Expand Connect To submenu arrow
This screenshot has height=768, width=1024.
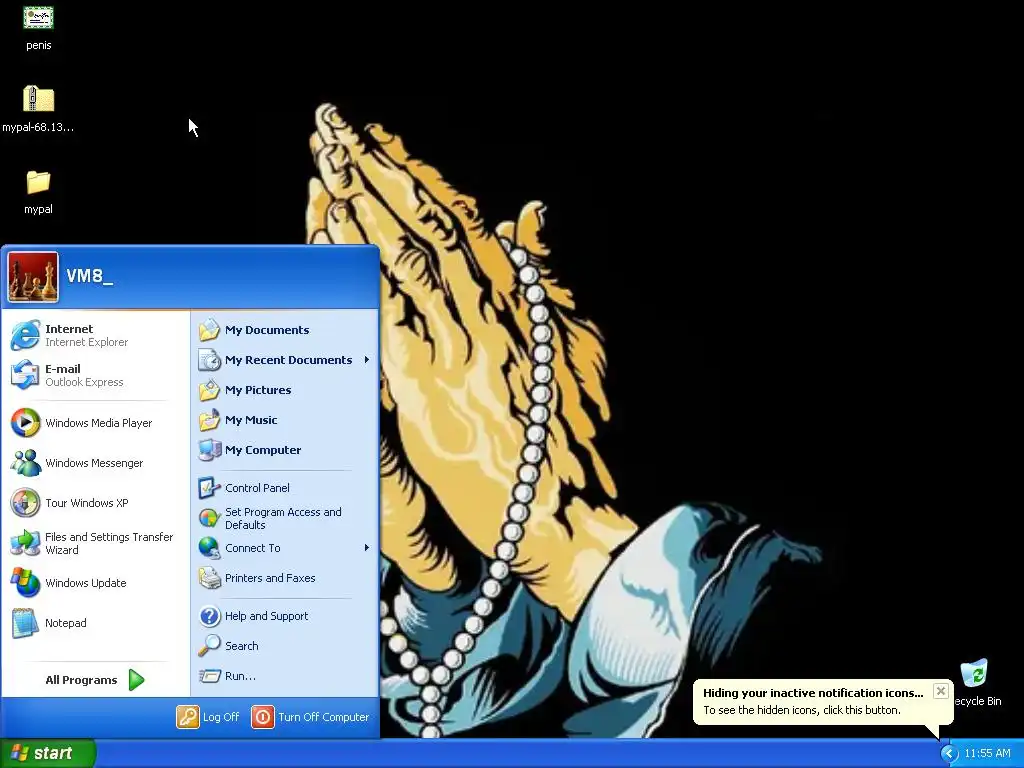click(367, 548)
